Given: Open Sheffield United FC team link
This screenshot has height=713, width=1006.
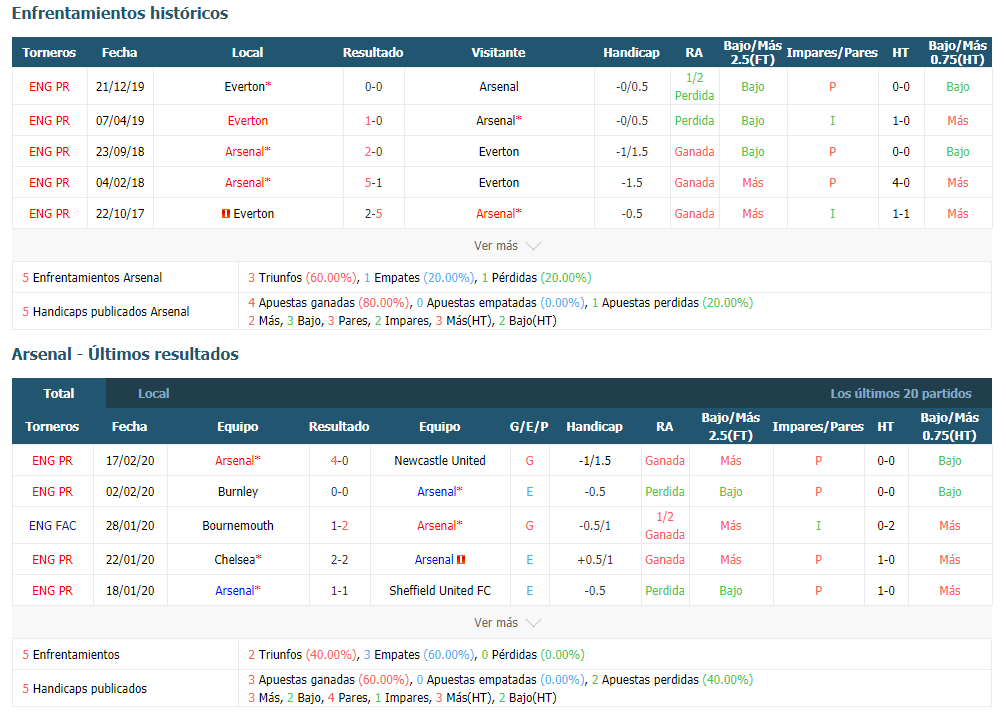Looking at the screenshot, I should point(439,590).
